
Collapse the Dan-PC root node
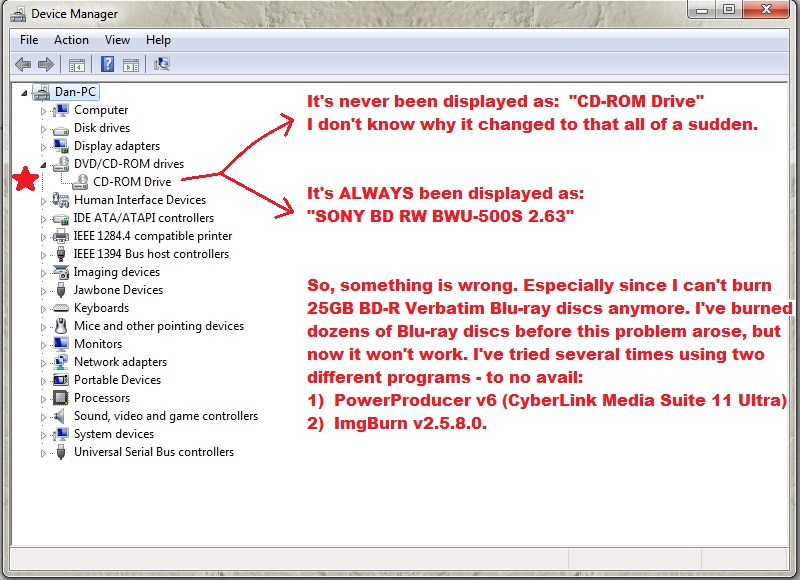point(24,93)
